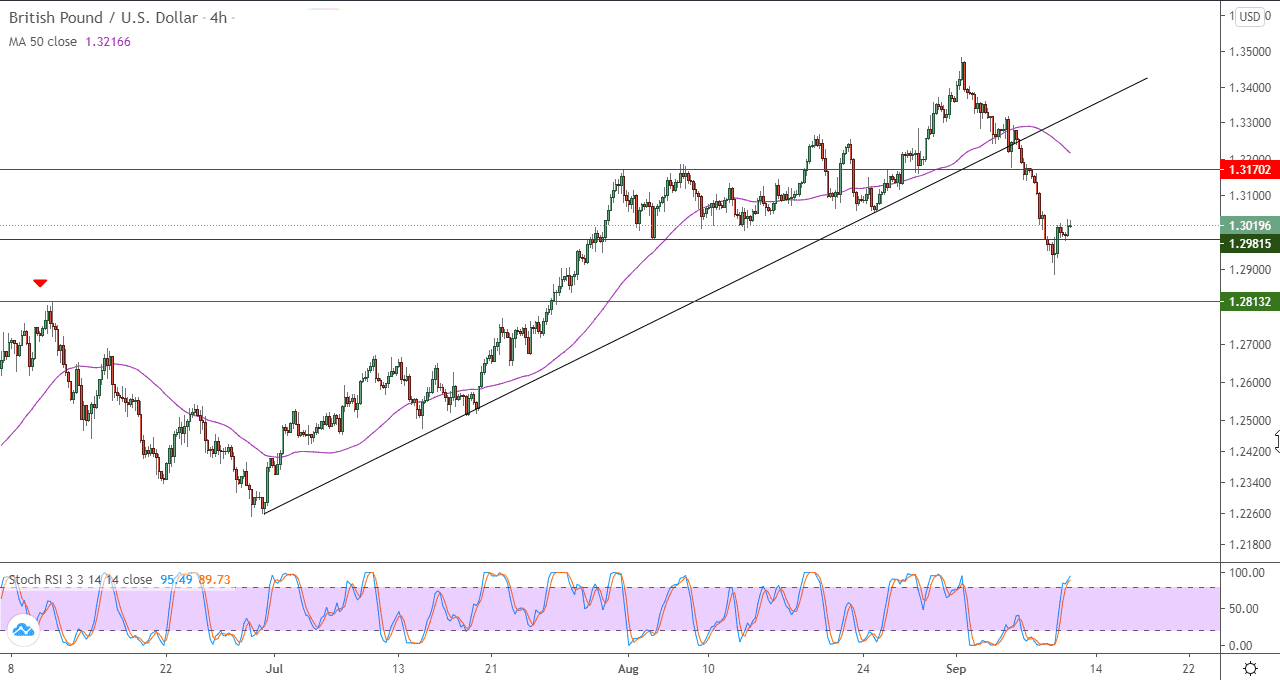Open the Stoch RSI 3 3 14 14 legend
Screen dimensions: 1280x680
(80, 580)
